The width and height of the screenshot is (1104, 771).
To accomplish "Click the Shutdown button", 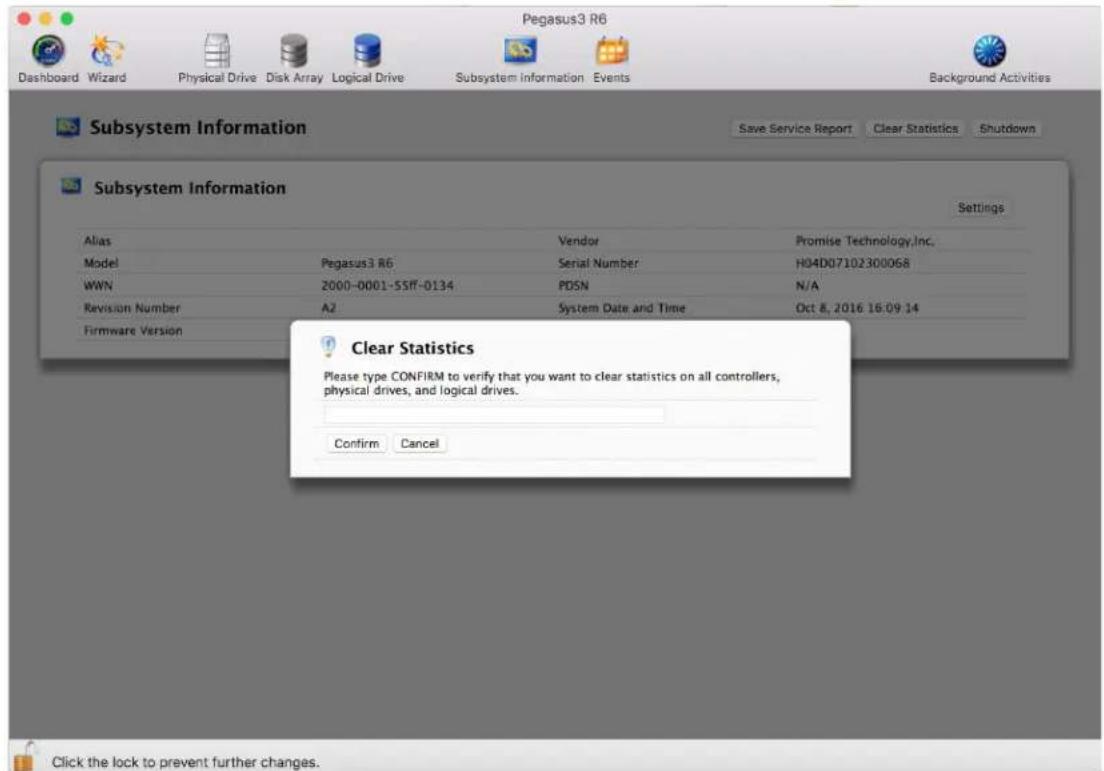I will click(1007, 129).
